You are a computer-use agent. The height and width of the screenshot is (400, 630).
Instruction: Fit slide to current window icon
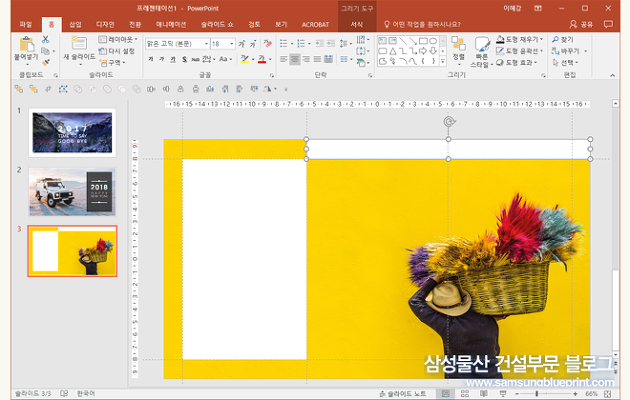[608, 394]
